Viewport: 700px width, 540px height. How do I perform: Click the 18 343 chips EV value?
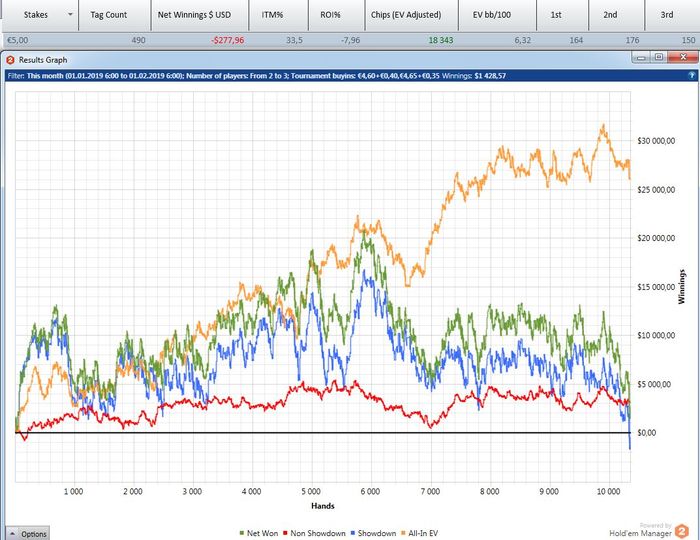[441, 40]
